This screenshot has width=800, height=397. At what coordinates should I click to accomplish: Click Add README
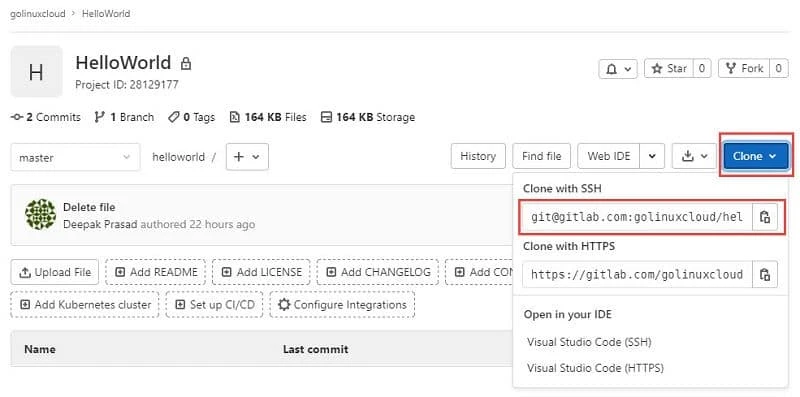coord(156,272)
